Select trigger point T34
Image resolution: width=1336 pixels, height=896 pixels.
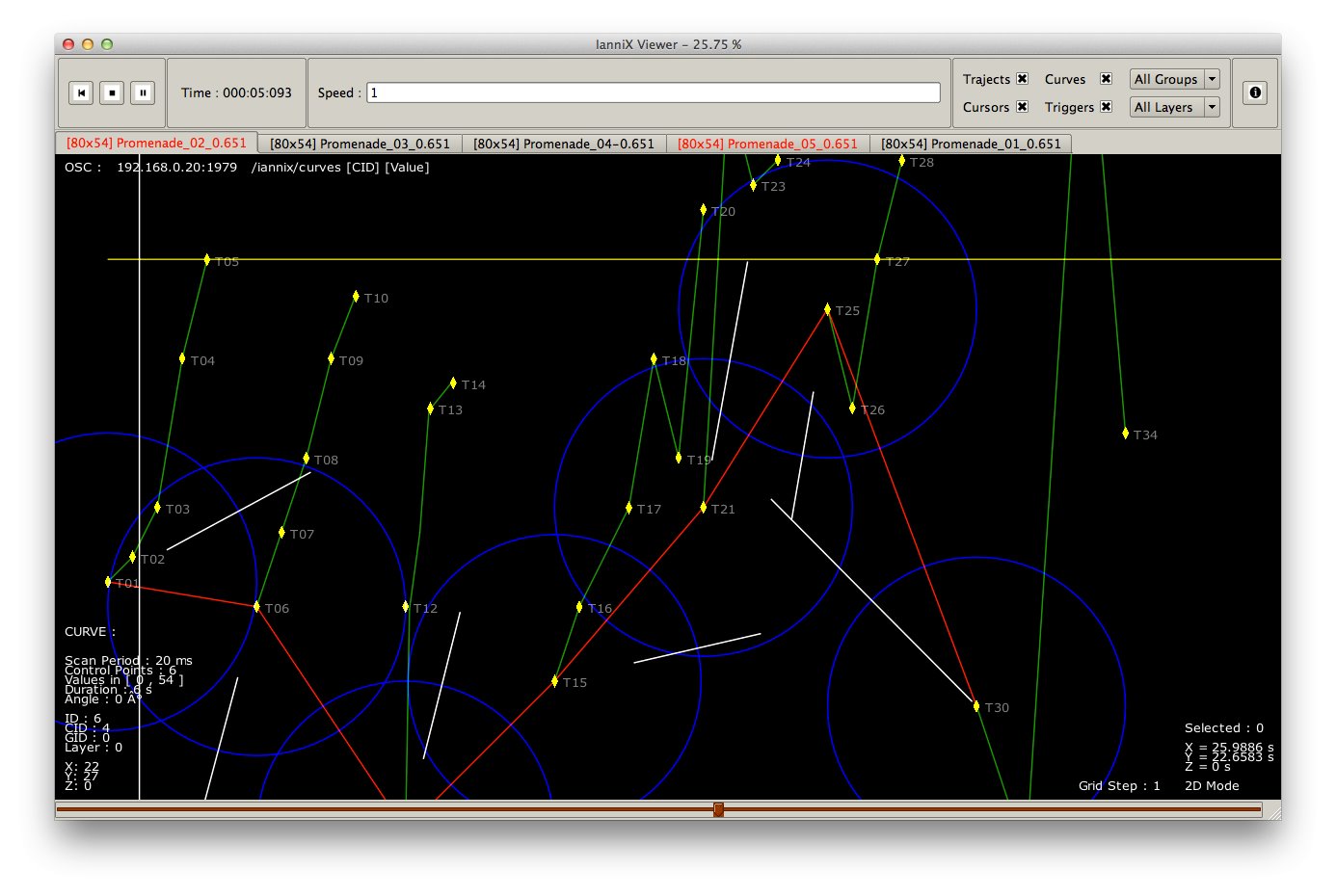[x=1125, y=434]
